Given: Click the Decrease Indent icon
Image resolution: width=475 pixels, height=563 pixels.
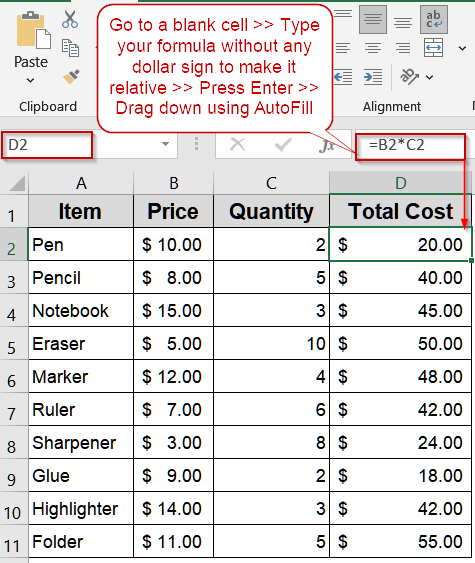Looking at the screenshot, I should pyautogui.click(x=343, y=77).
